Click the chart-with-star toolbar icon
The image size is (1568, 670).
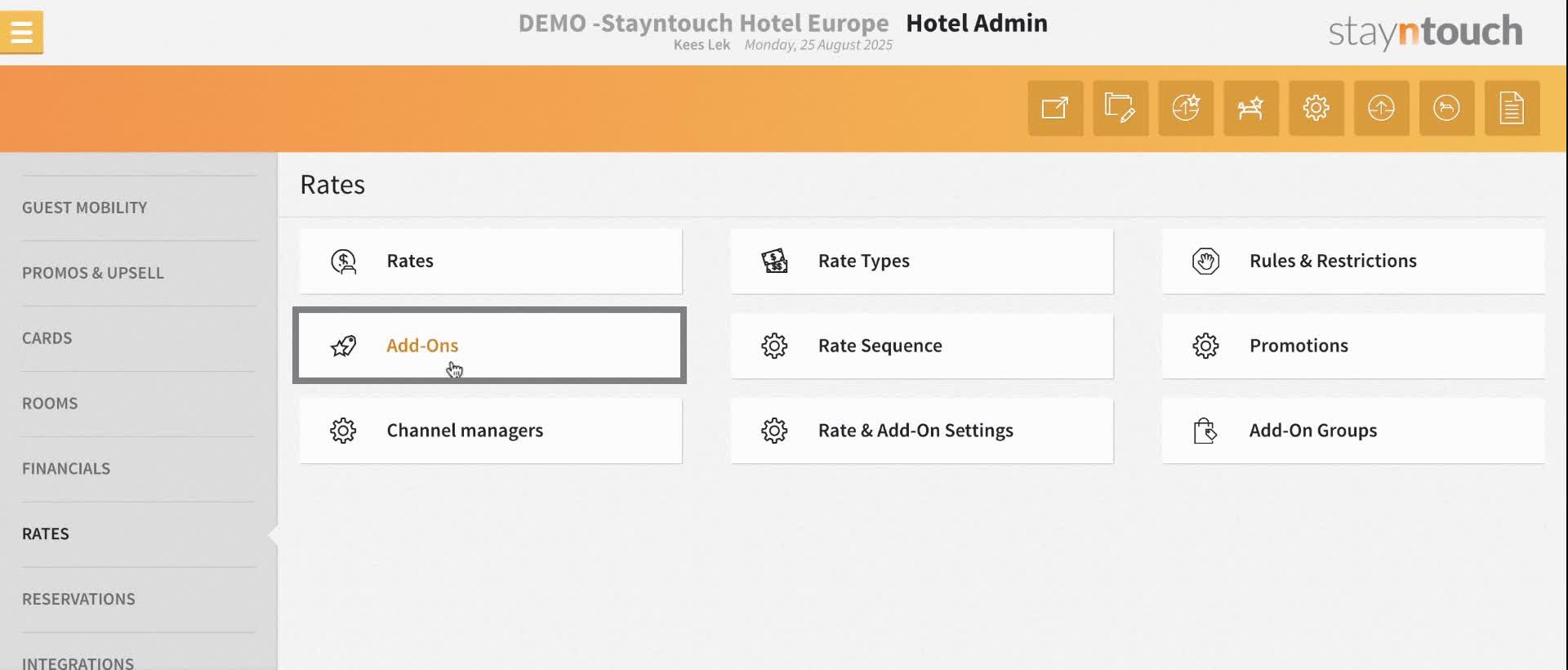pyautogui.click(x=1186, y=108)
